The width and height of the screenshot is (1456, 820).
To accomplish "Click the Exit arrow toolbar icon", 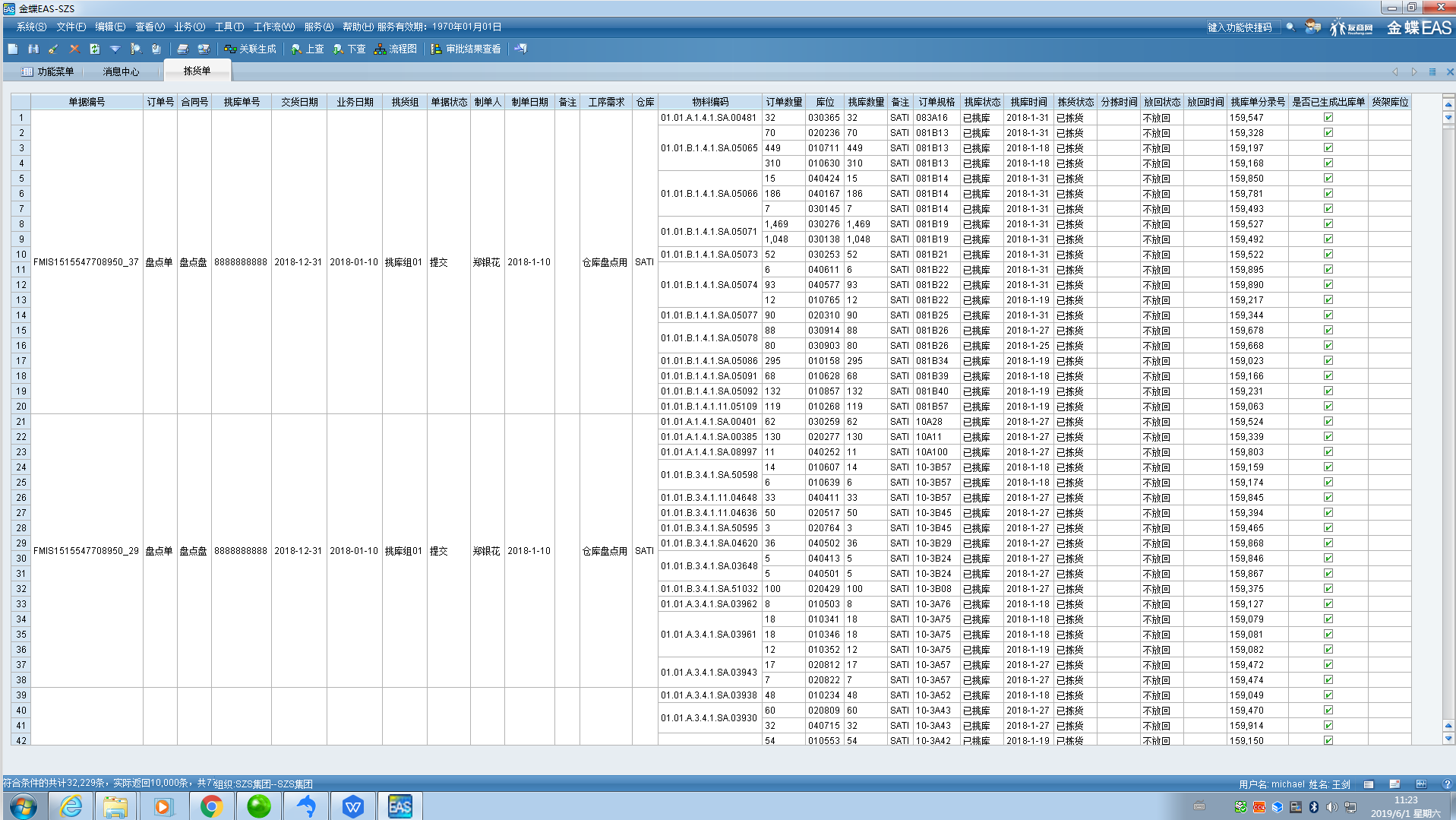I will tap(520, 49).
